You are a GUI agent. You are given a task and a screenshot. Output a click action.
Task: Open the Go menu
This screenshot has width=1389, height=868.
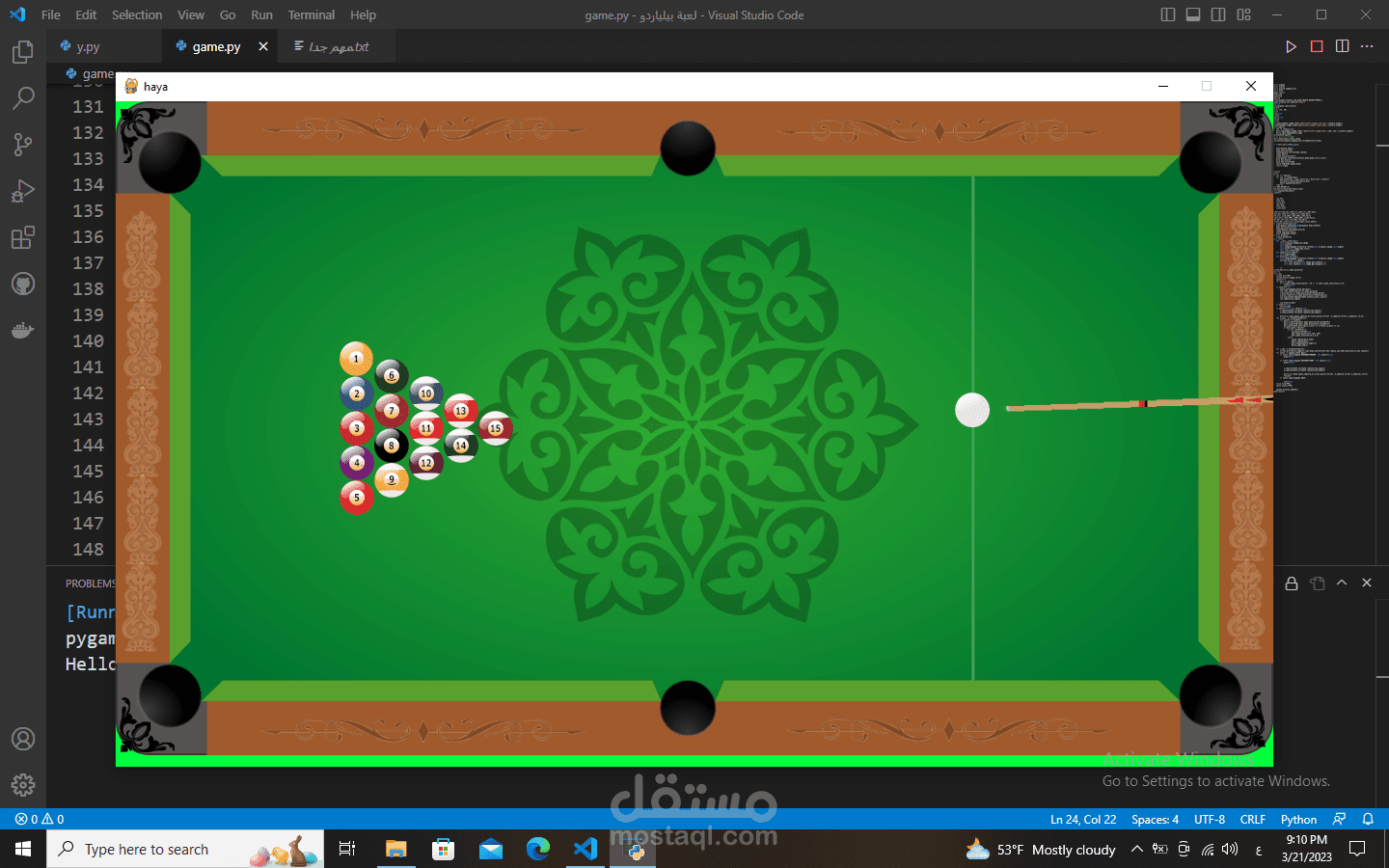coord(228,14)
